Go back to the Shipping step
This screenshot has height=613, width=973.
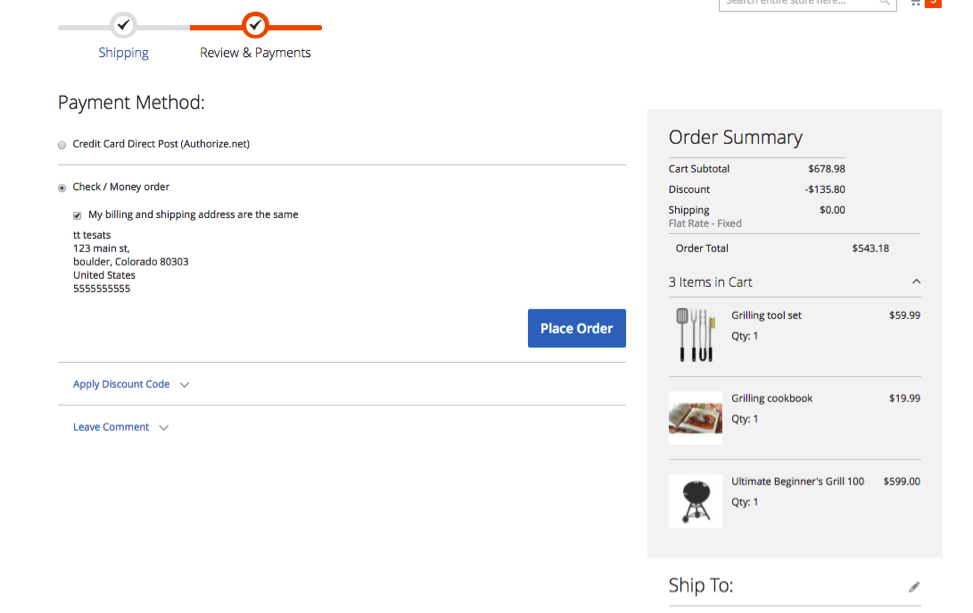123,52
